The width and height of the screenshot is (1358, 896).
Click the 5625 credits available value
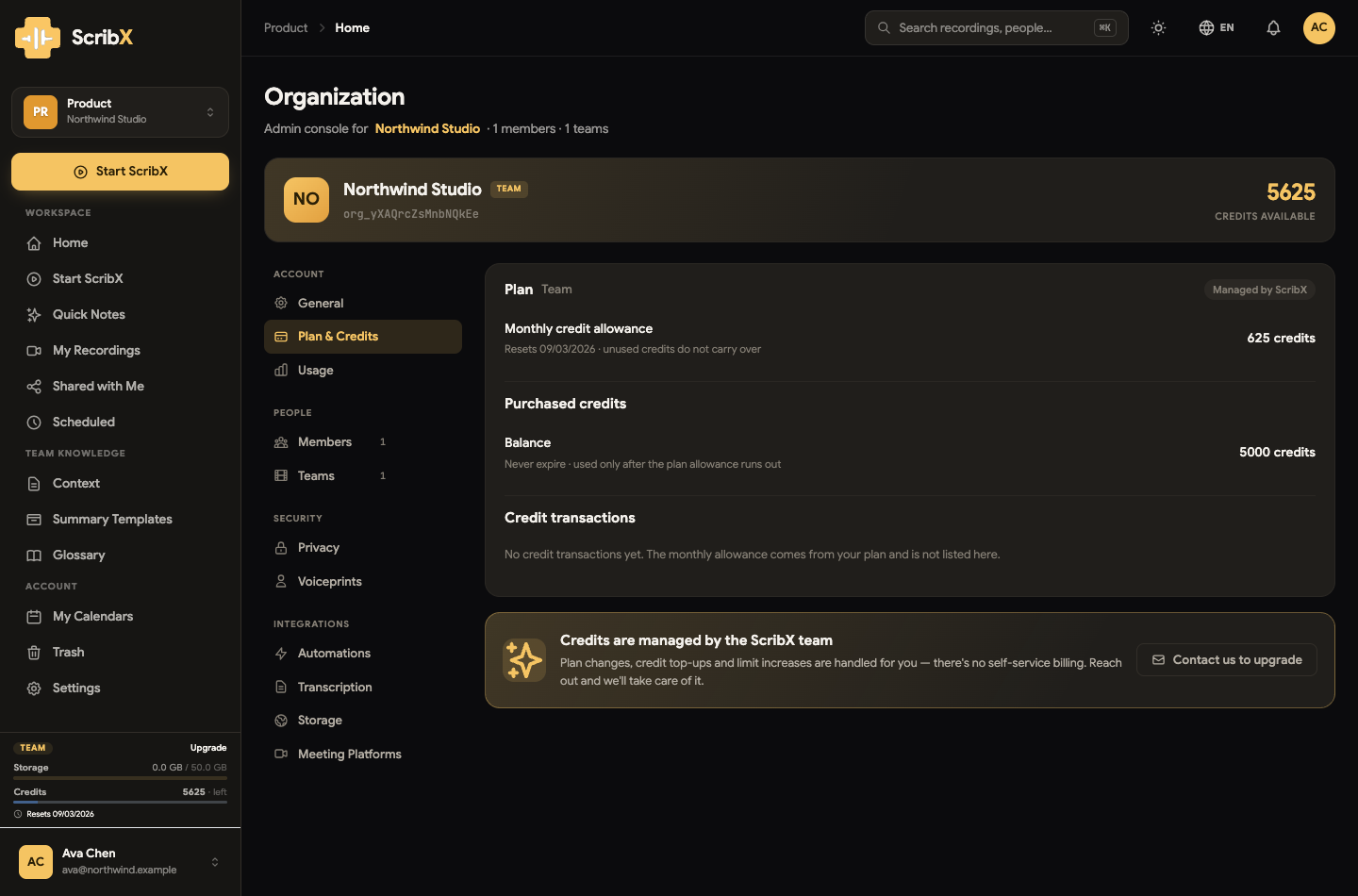(x=1291, y=192)
